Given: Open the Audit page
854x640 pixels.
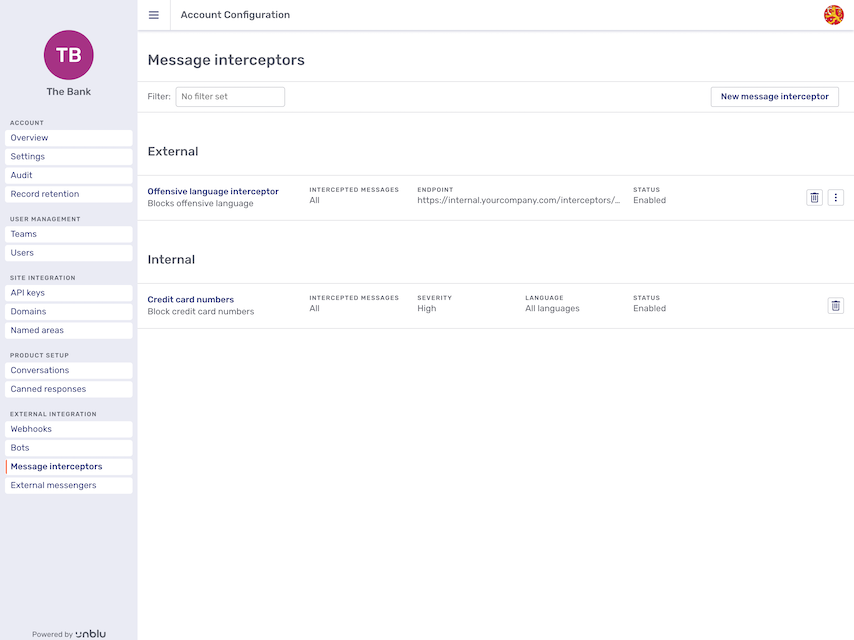Looking at the screenshot, I should [68, 175].
